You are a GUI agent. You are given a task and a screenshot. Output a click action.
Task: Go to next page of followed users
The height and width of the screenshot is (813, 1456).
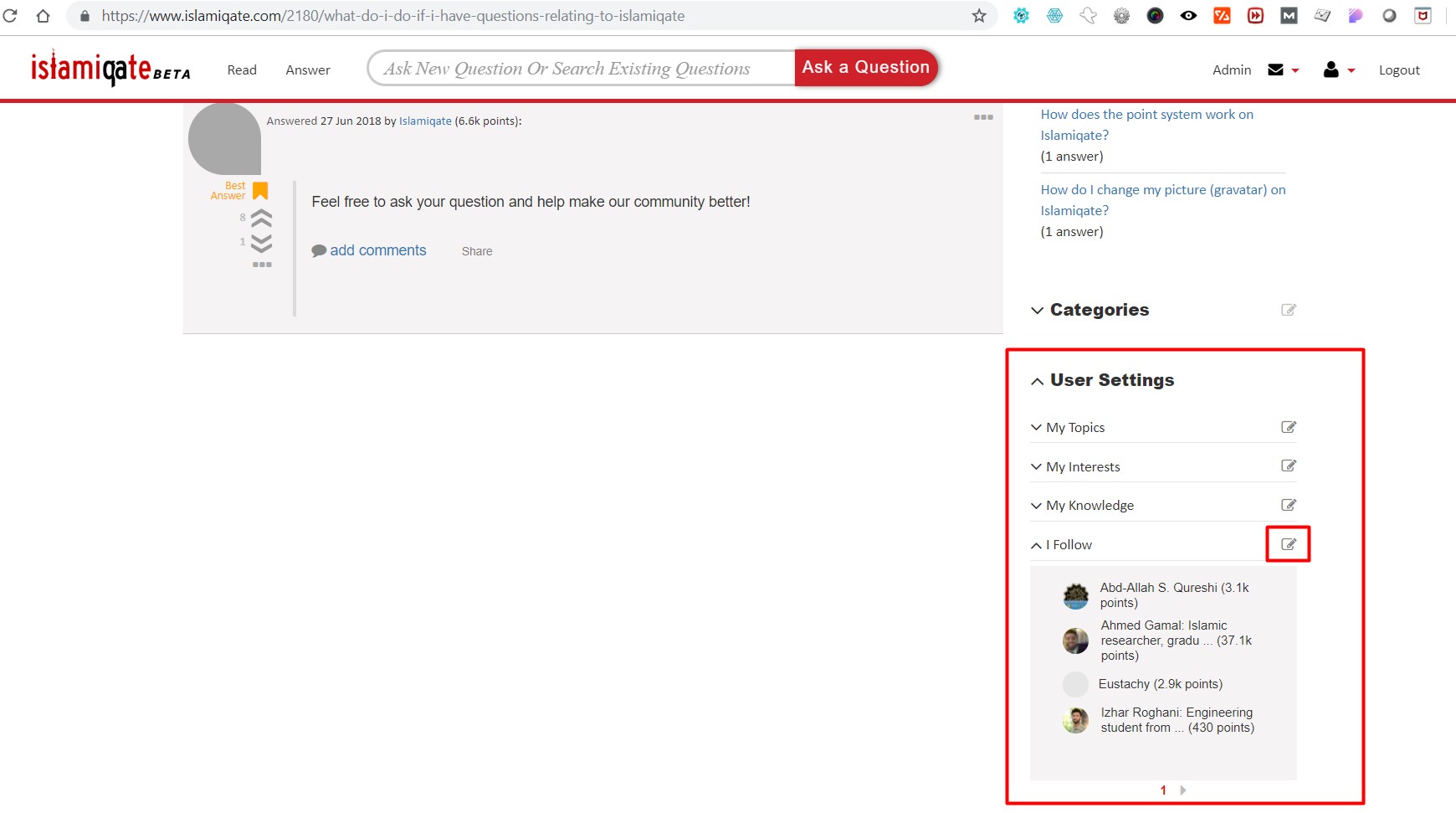point(1182,790)
